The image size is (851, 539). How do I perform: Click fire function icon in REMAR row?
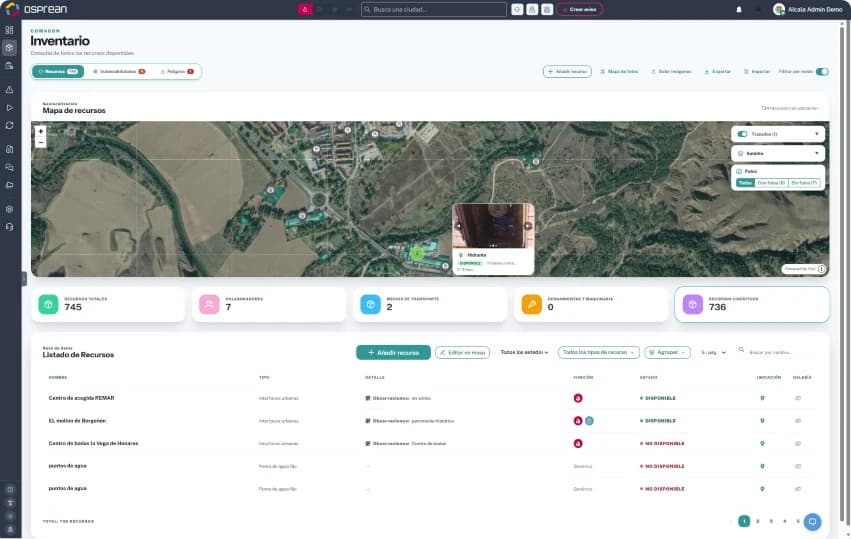point(578,398)
